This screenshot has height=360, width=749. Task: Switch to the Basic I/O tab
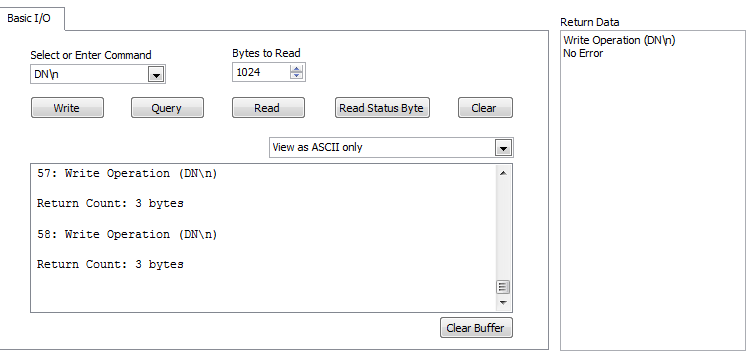(29, 19)
